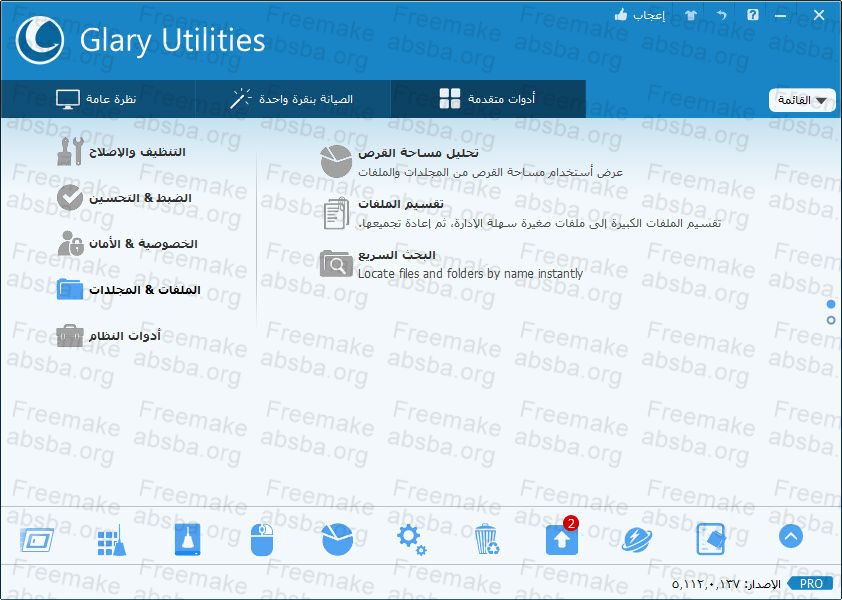Click the folder magnifier Quick Search icon
Screen dimensions: 842x600
[336, 264]
